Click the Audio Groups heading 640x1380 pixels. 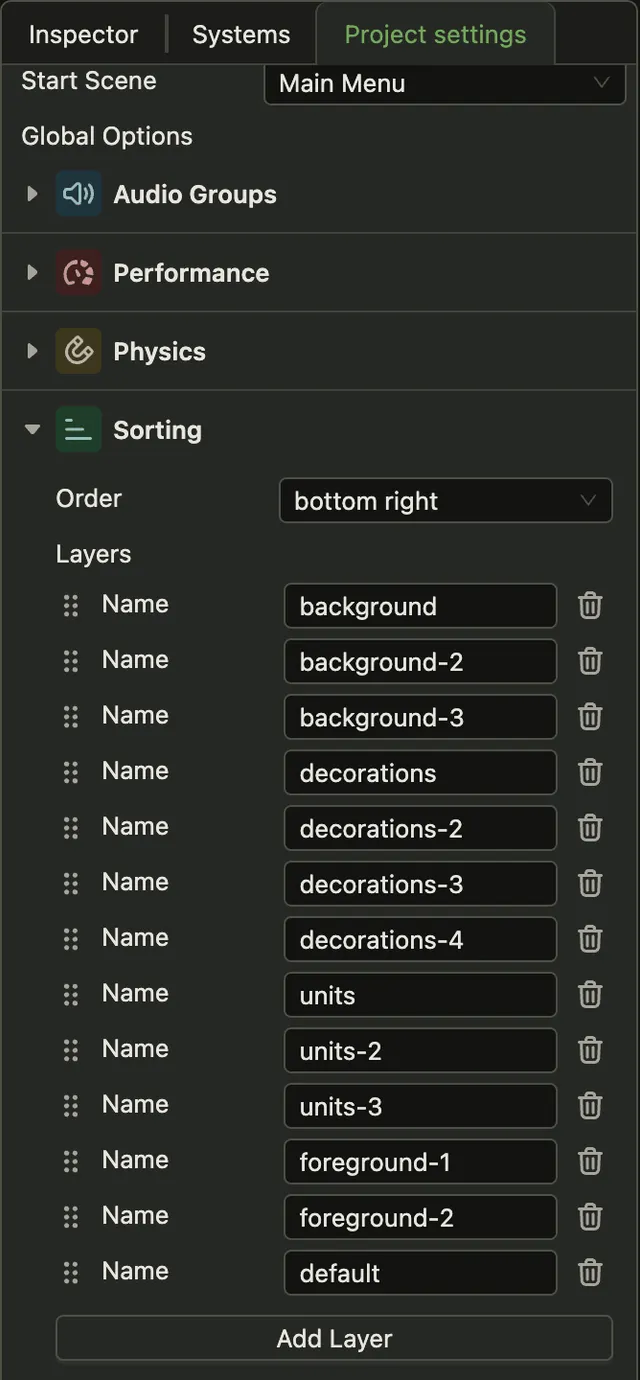click(x=195, y=194)
